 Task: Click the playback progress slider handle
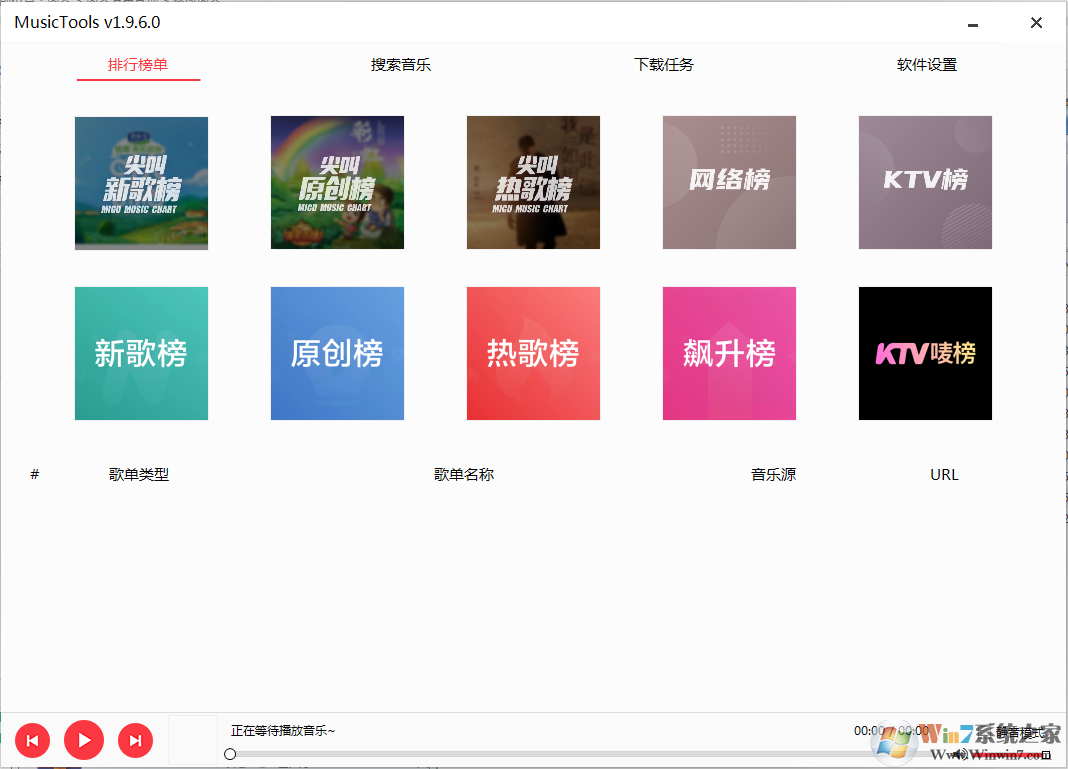[229, 754]
